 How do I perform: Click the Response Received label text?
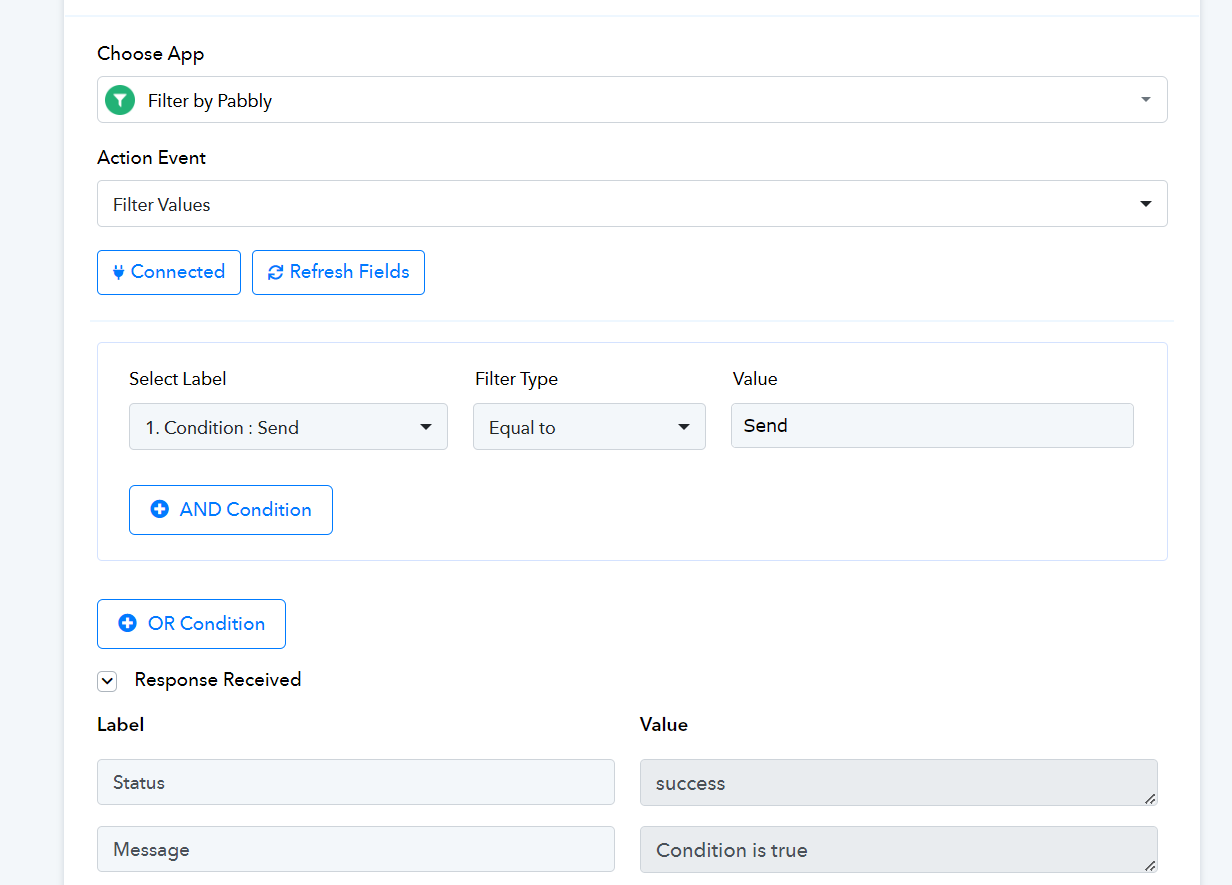pyautogui.click(x=218, y=680)
